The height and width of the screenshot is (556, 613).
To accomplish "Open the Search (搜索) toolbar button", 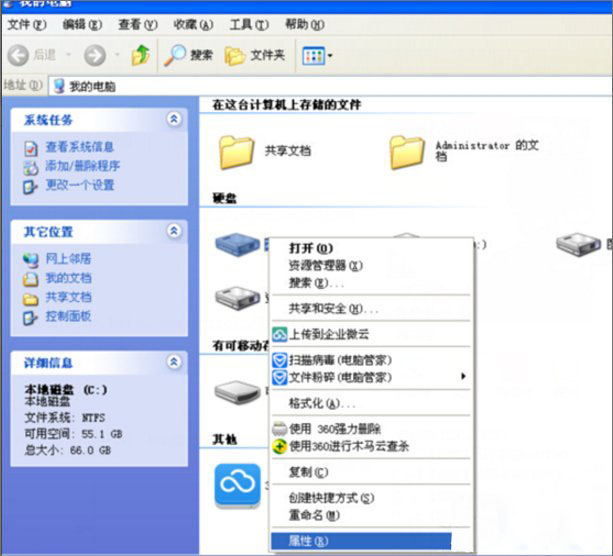I will click(x=188, y=55).
